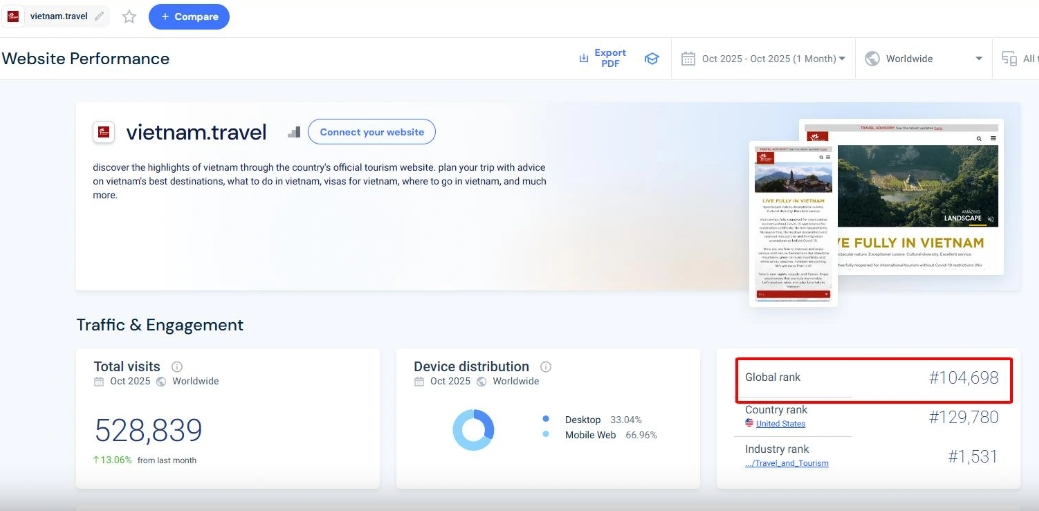The height and width of the screenshot is (511, 1039).
Task: Click the desktop website preview thumbnail
Action: pos(915,200)
